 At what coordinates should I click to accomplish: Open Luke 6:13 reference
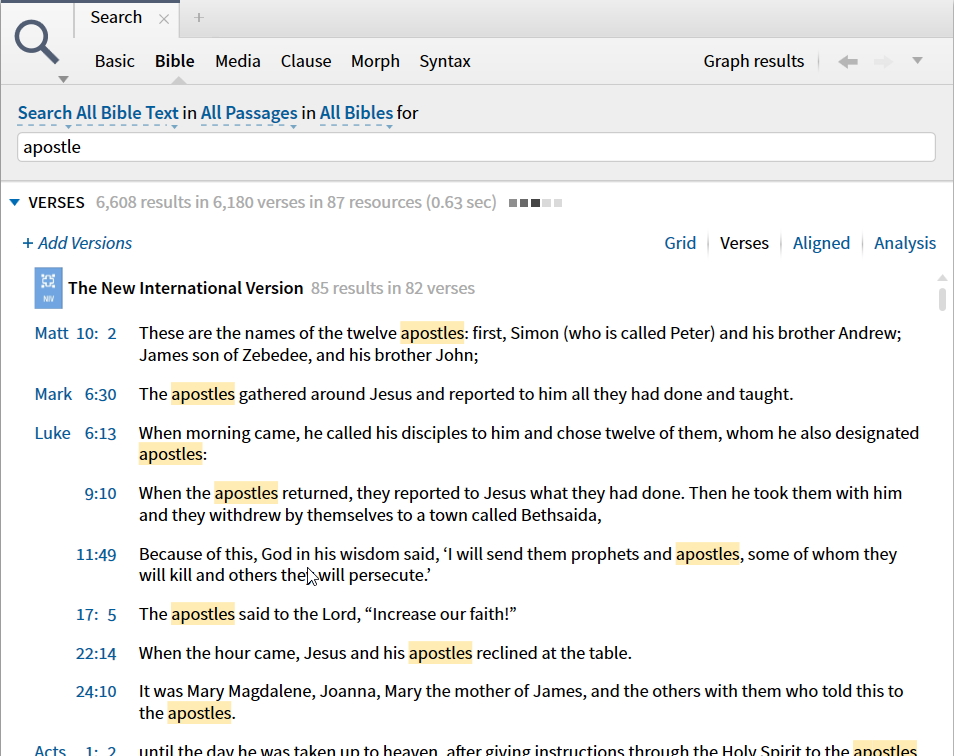75,433
